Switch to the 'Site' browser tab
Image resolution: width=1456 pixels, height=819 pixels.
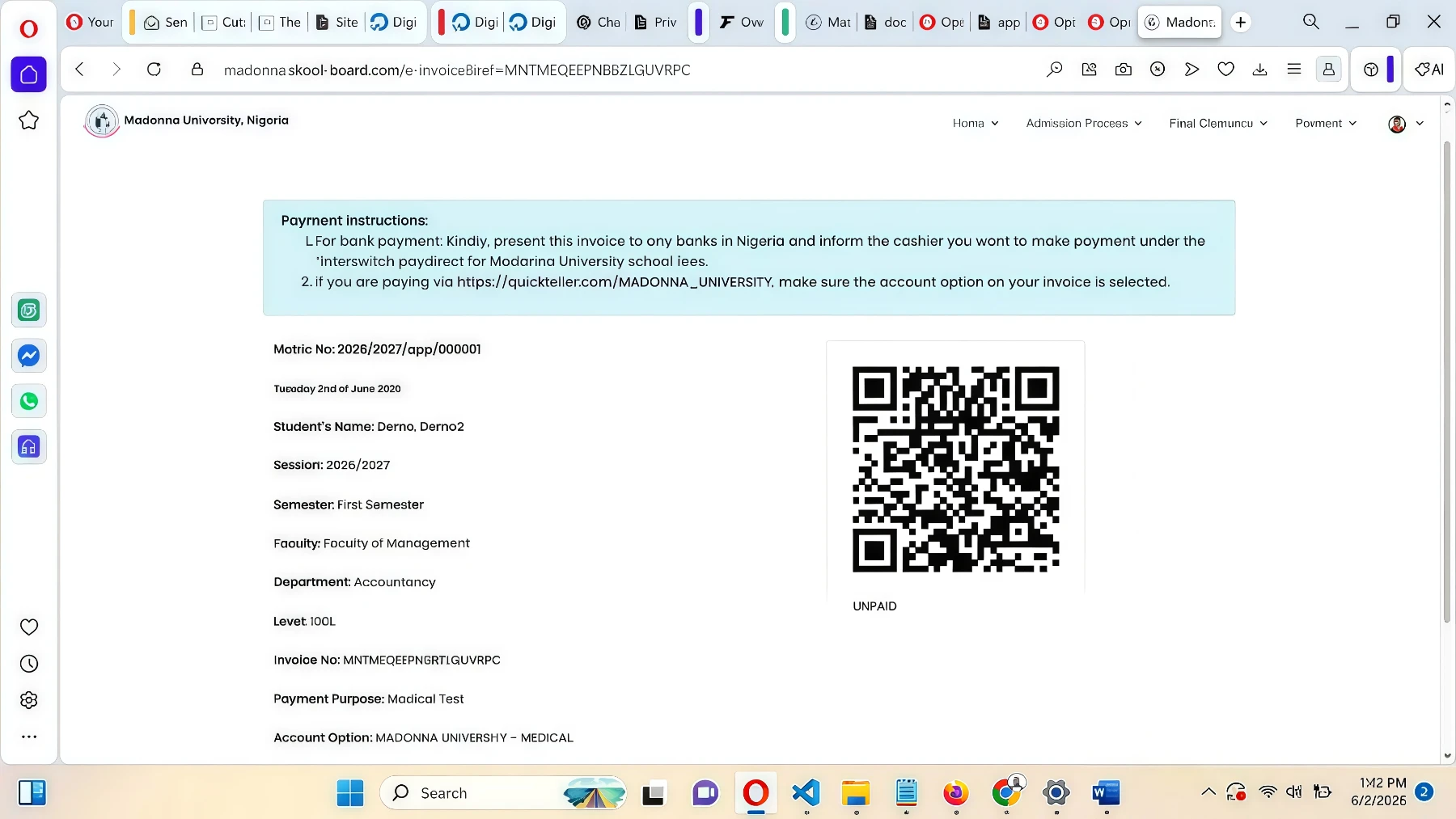click(337, 22)
